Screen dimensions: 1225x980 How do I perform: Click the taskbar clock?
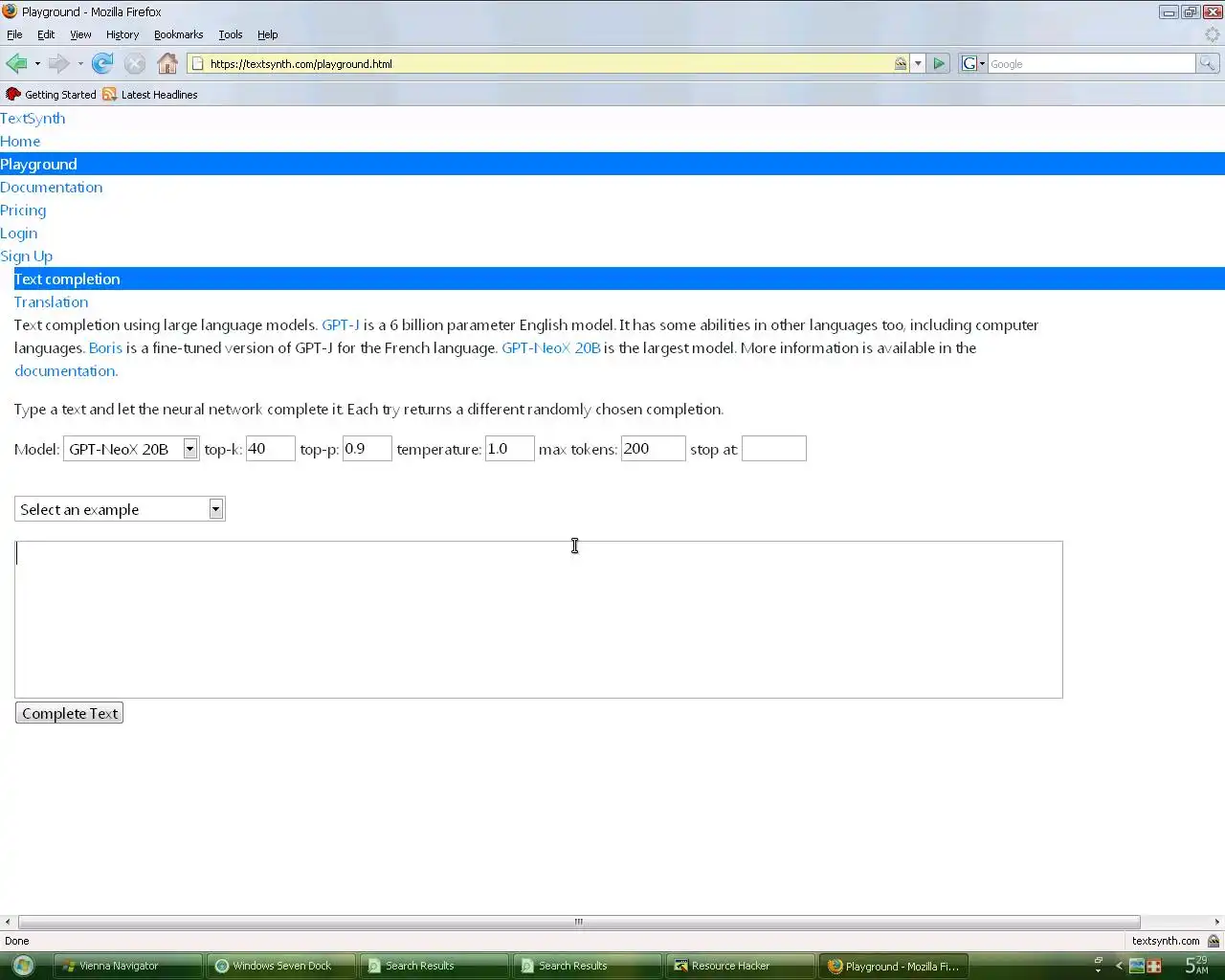pos(1196,966)
